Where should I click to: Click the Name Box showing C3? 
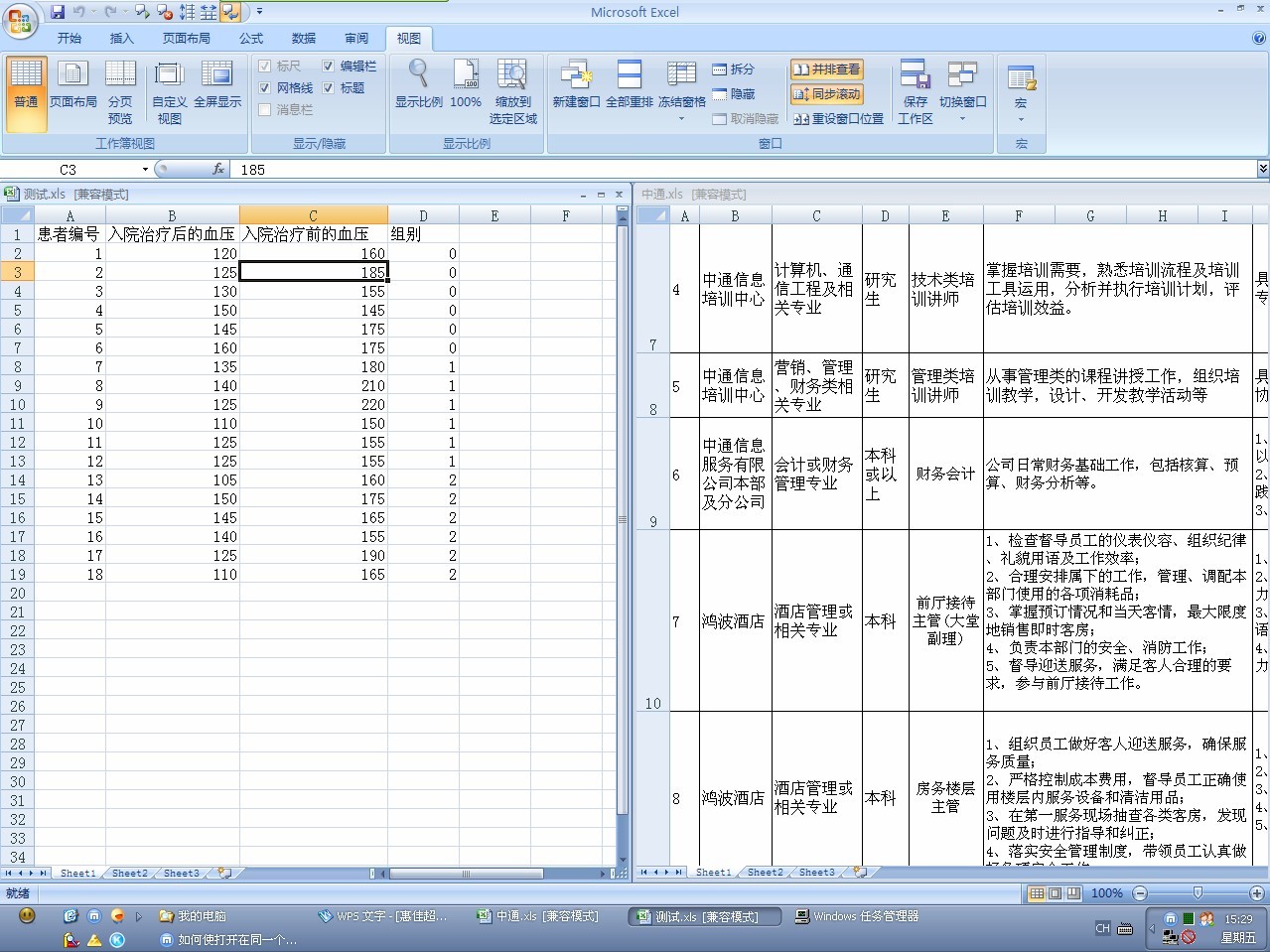point(68,170)
